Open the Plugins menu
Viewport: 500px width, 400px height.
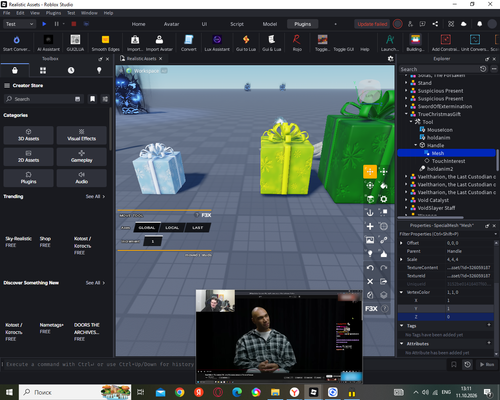53,13
